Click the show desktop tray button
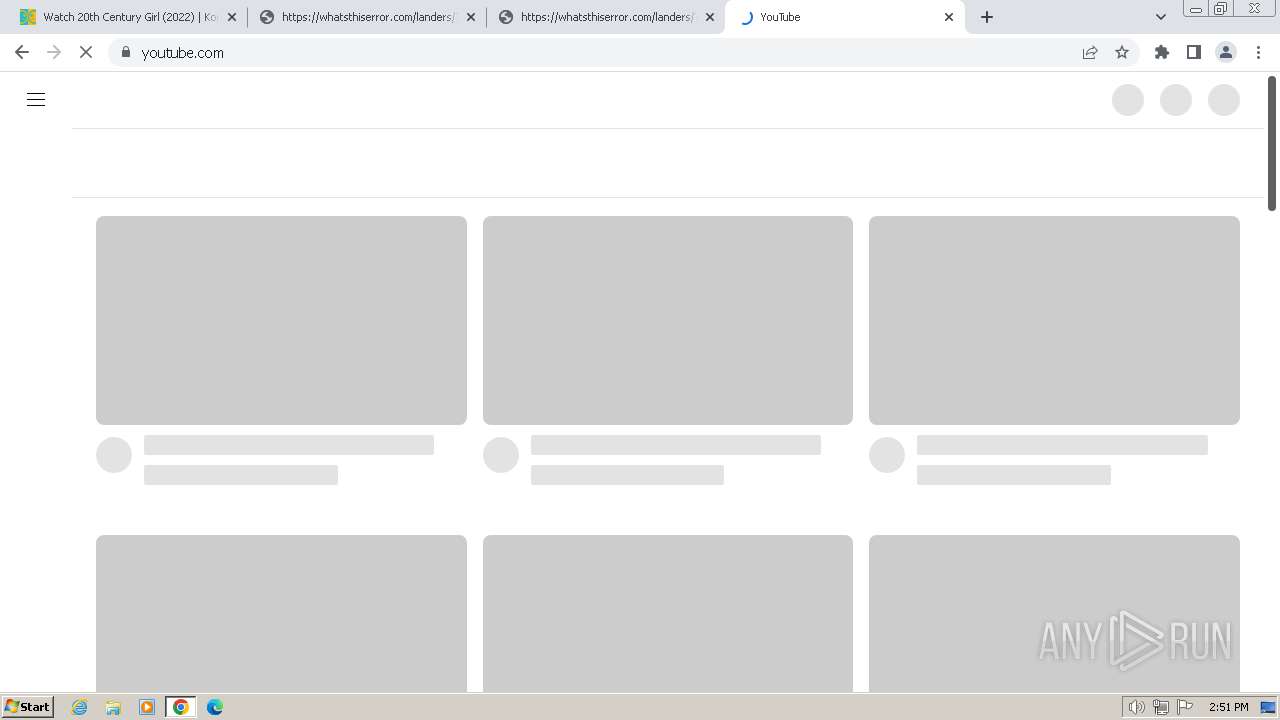The width and height of the screenshot is (1280, 720). point(1268,707)
